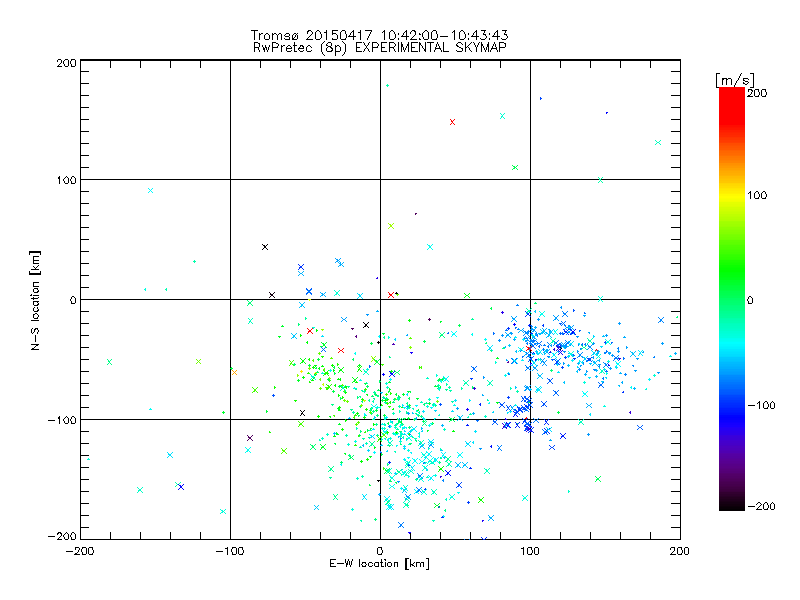Click the colorbar label '0'
The width and height of the screenshot is (800, 600).
point(750,301)
